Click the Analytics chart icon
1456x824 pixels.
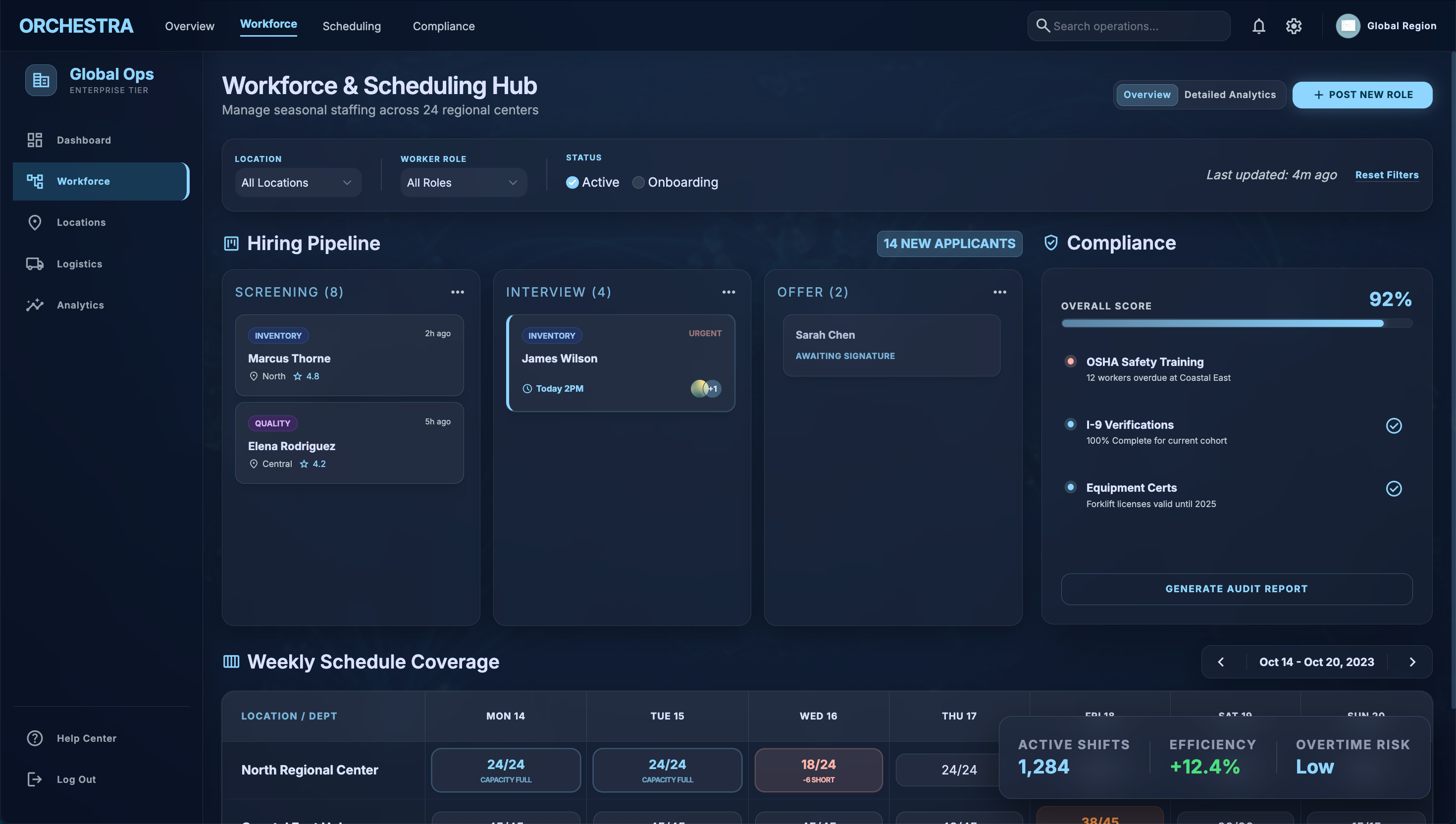pos(35,305)
